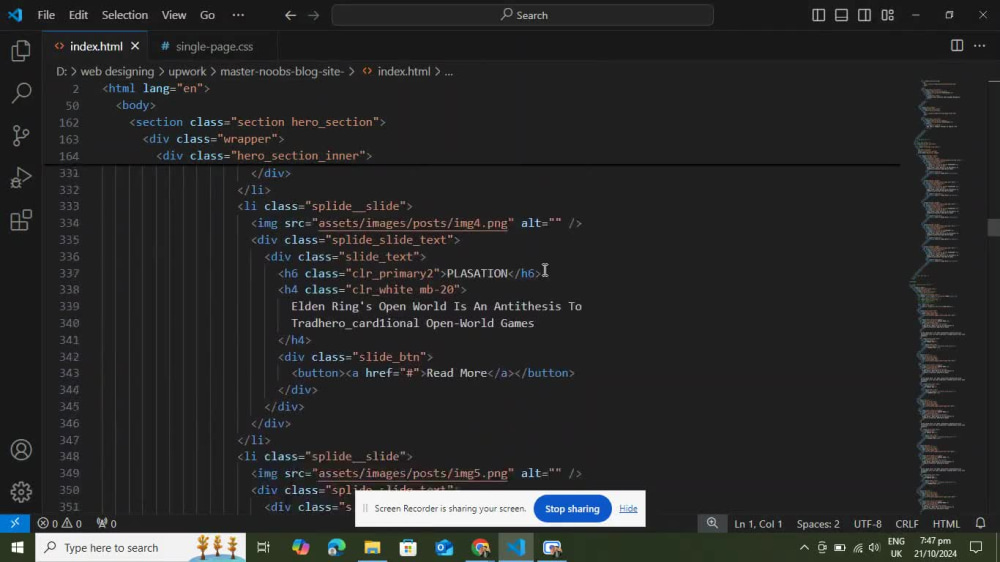
Task: Click the sticky scroll line div wrapper
Action: pos(213,138)
